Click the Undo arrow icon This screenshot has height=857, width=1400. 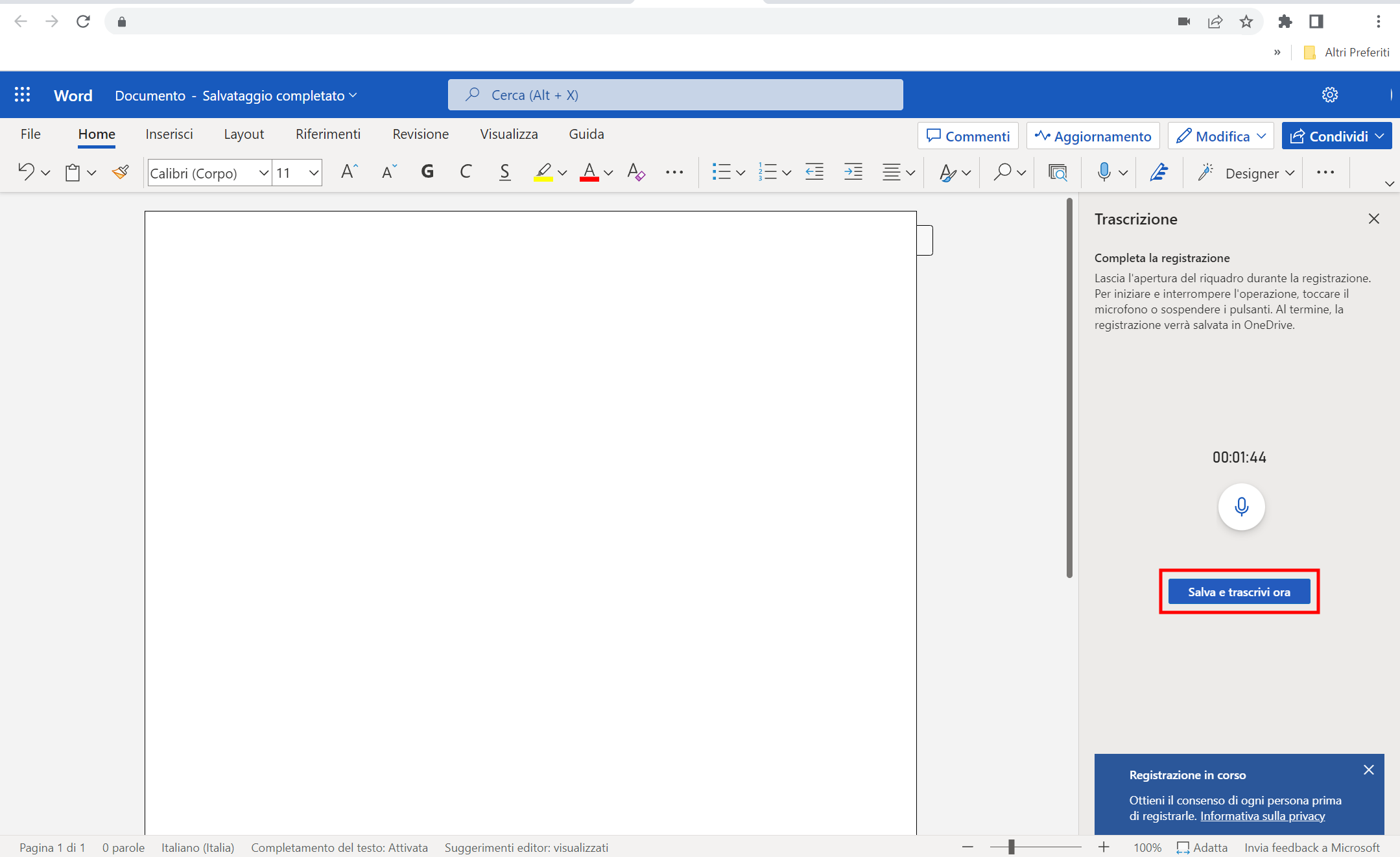pyautogui.click(x=27, y=172)
